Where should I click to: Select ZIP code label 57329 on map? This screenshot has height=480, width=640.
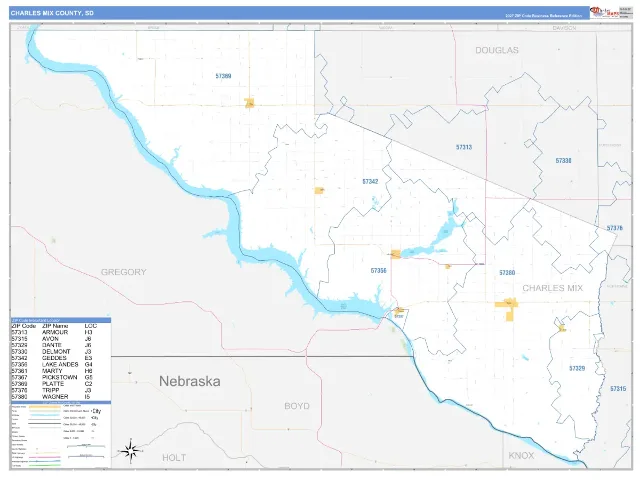click(x=577, y=369)
